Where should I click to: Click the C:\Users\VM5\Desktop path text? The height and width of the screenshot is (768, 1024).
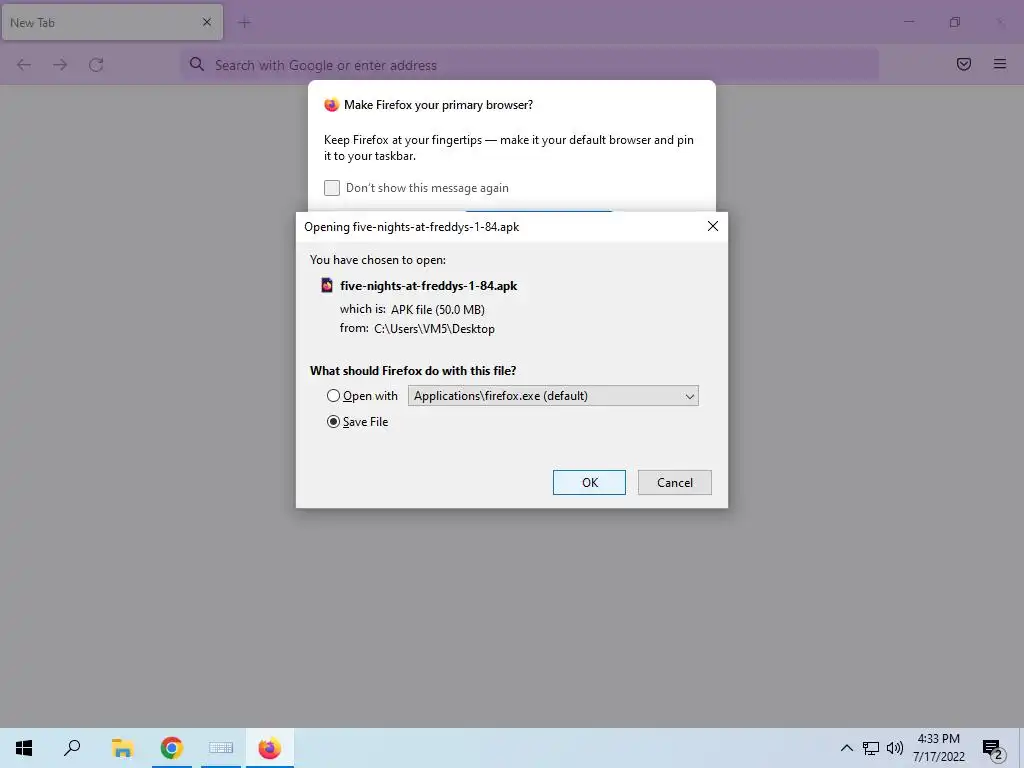tap(434, 328)
